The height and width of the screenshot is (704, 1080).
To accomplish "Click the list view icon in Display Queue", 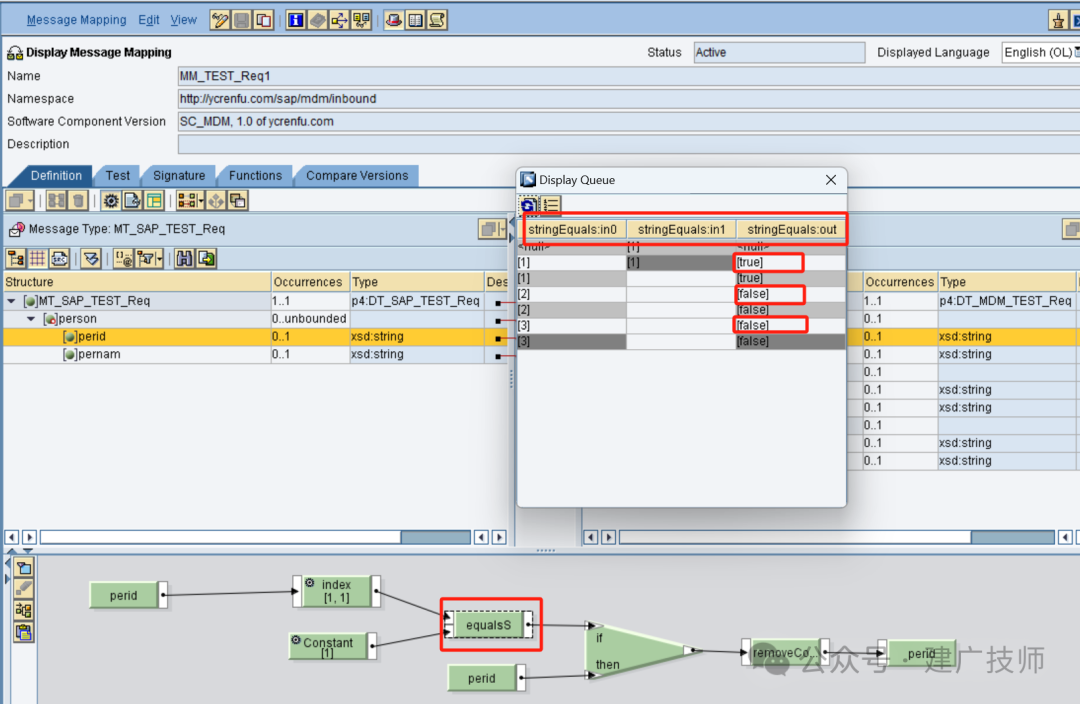I will [x=551, y=205].
